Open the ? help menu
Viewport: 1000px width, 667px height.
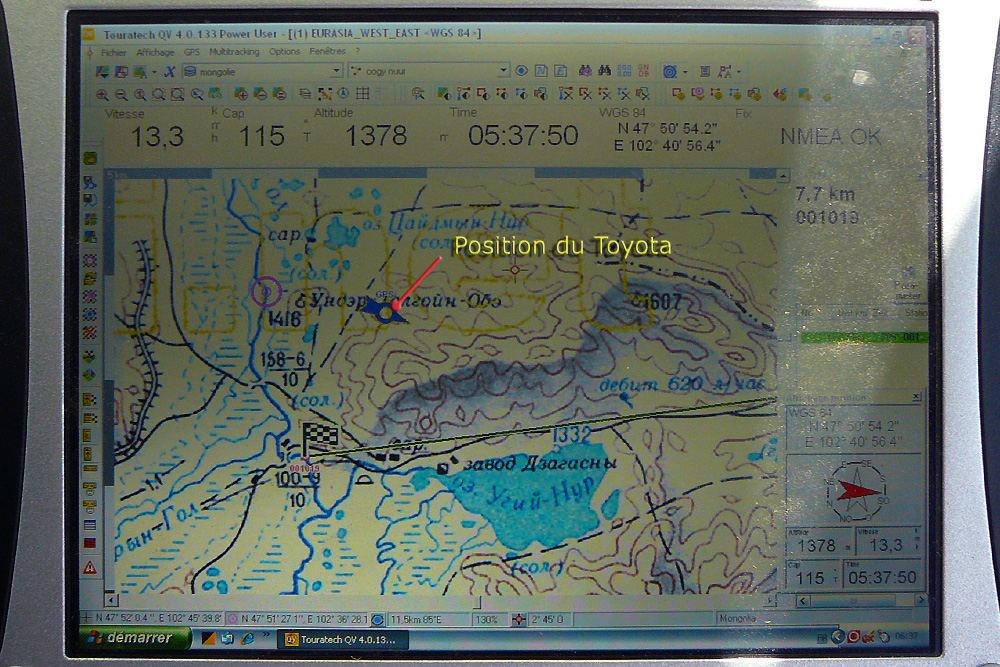click(x=358, y=51)
